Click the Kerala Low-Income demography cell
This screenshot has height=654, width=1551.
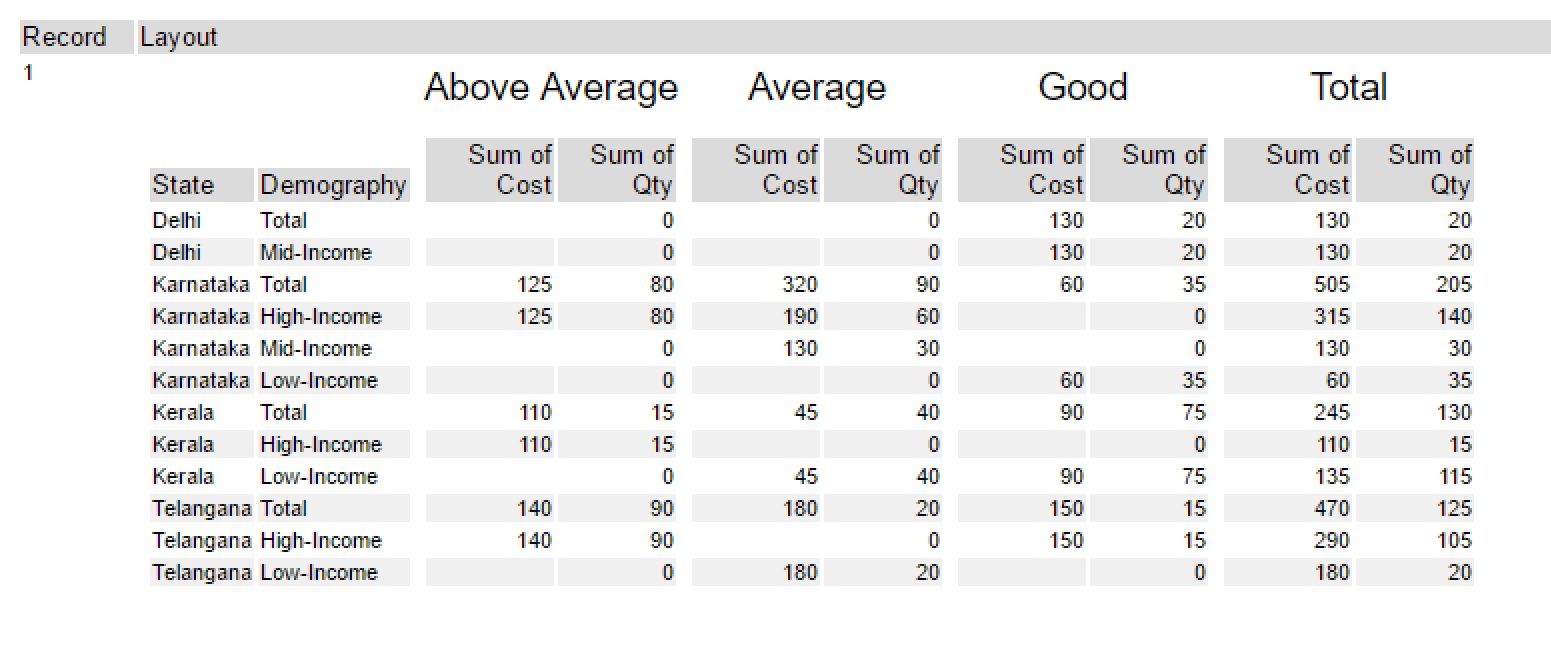coord(319,477)
